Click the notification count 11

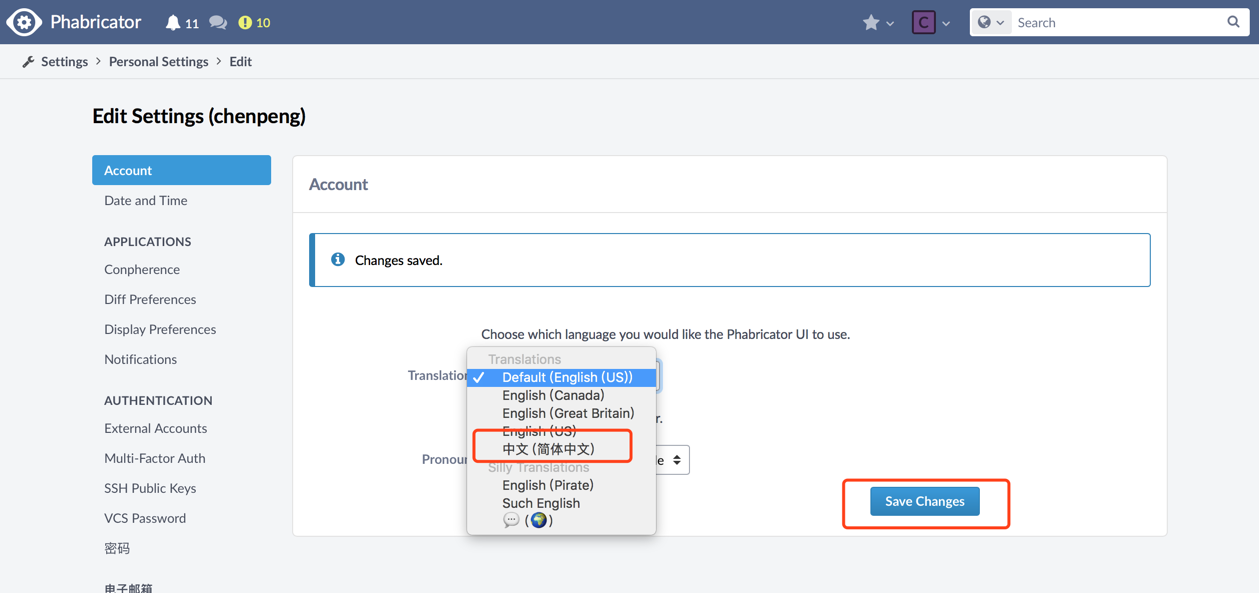pyautogui.click(x=191, y=23)
